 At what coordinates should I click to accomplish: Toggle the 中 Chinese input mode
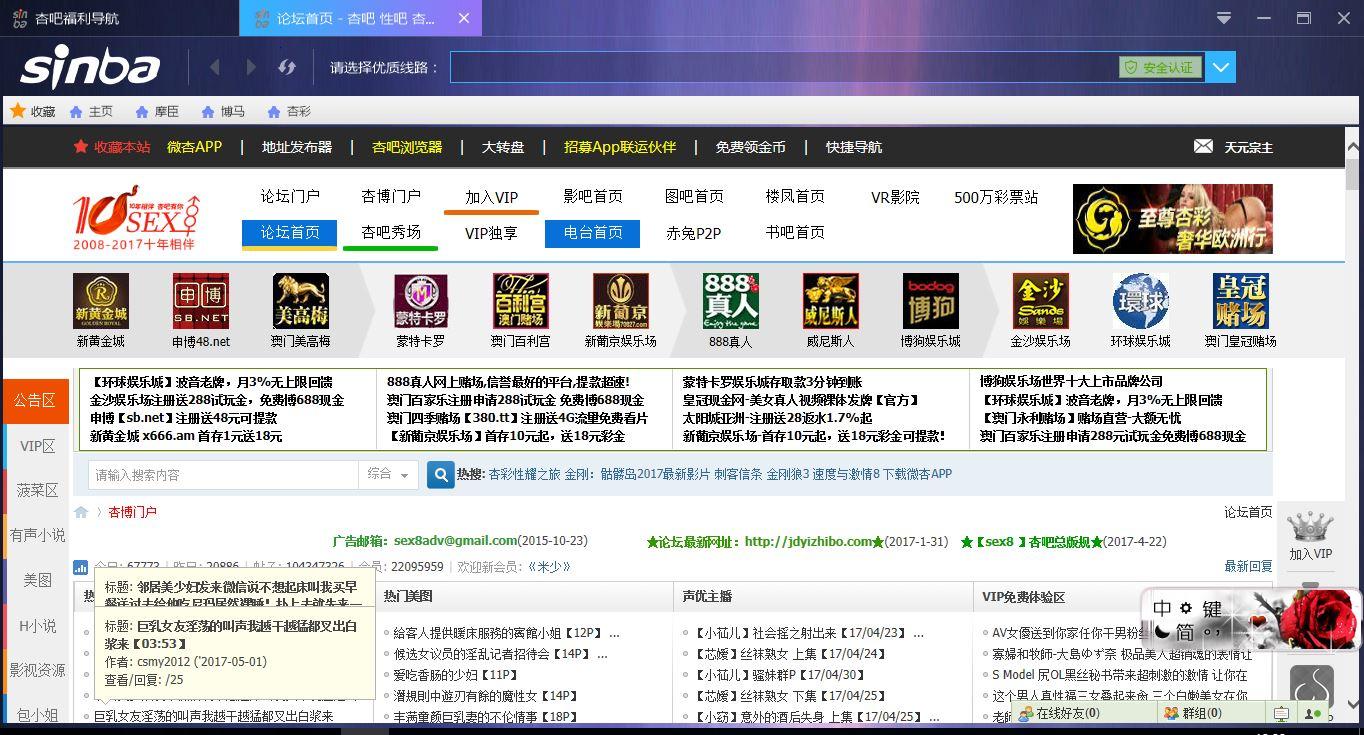pyautogui.click(x=1162, y=608)
